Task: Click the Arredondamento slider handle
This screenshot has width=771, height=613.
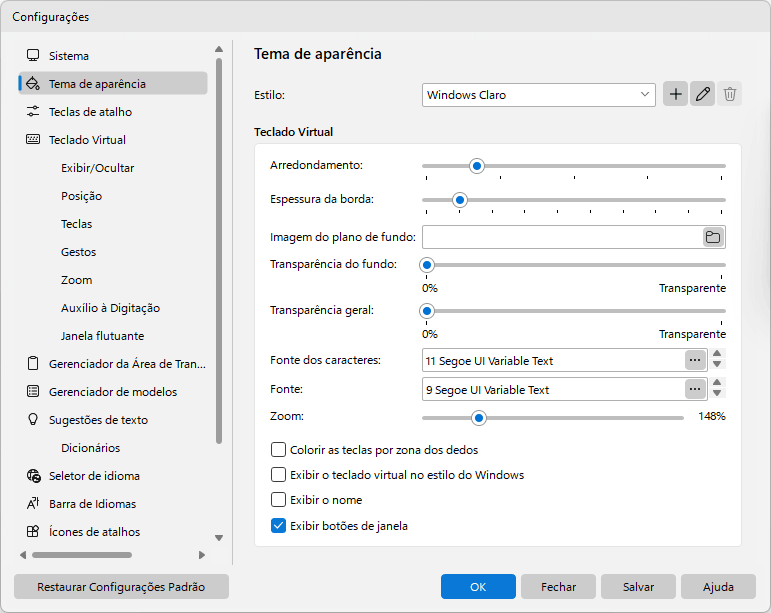Action: point(476,166)
